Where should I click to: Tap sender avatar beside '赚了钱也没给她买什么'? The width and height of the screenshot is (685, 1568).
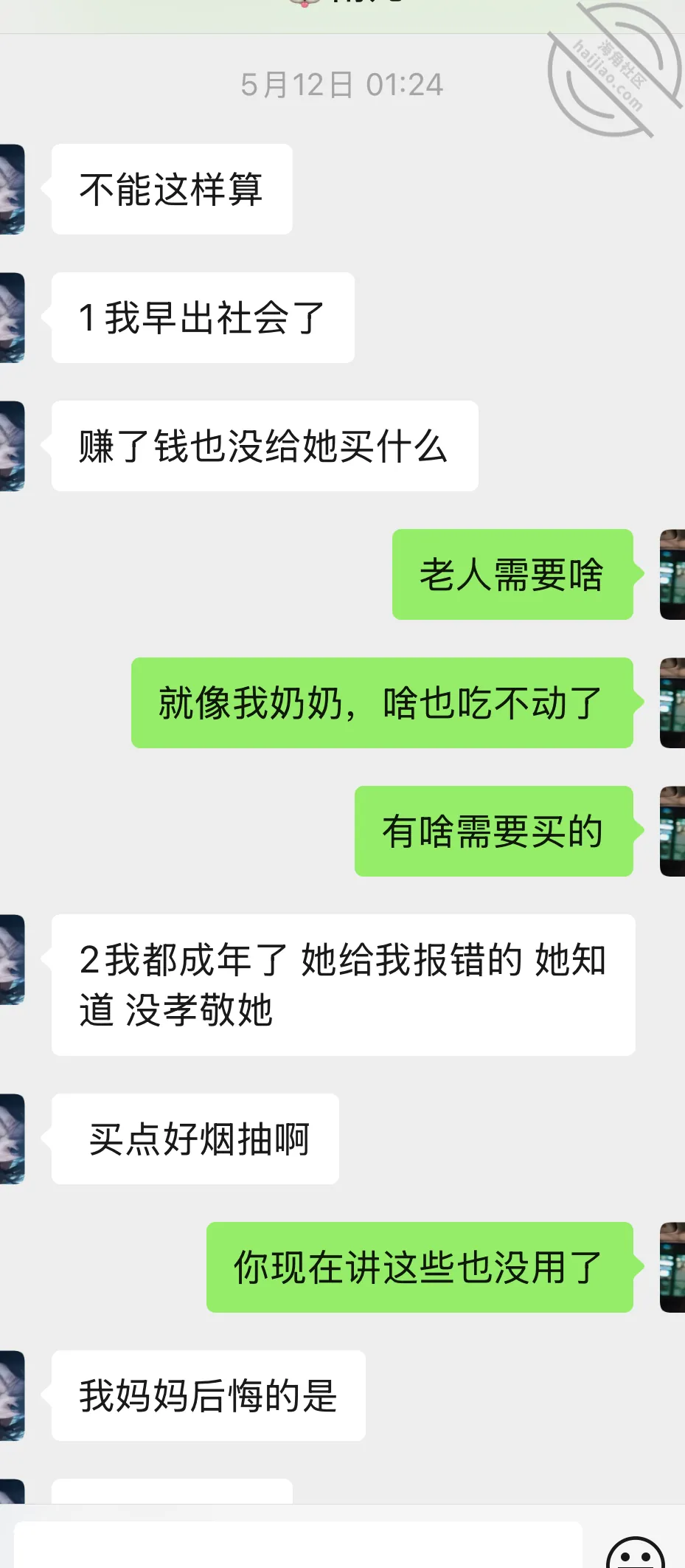click(x=13, y=446)
